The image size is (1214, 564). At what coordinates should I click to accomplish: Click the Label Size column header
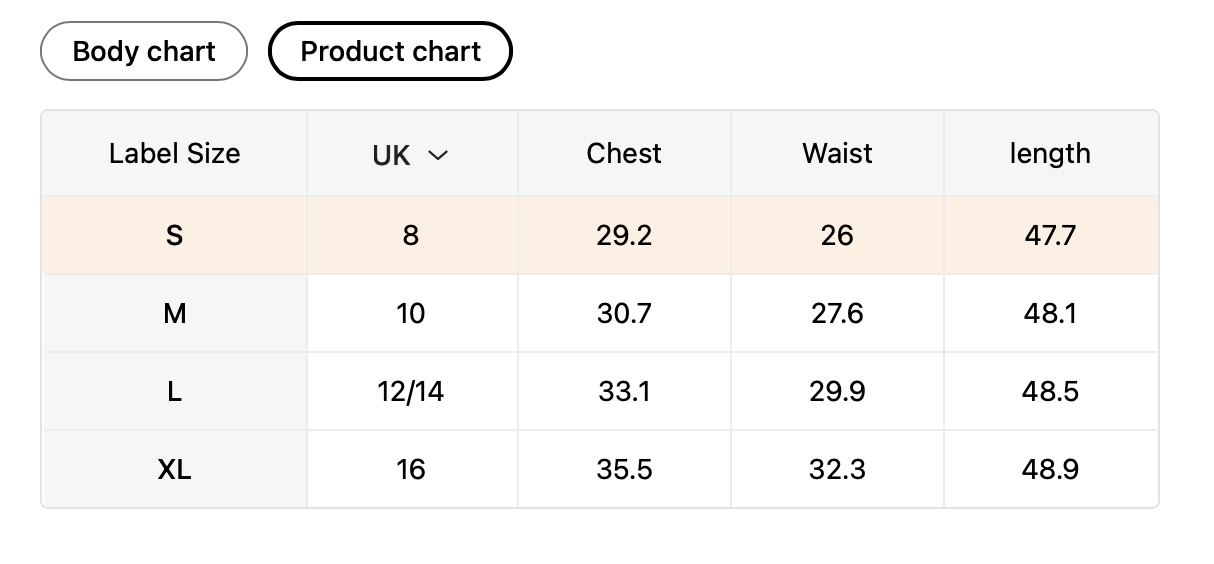[174, 154]
